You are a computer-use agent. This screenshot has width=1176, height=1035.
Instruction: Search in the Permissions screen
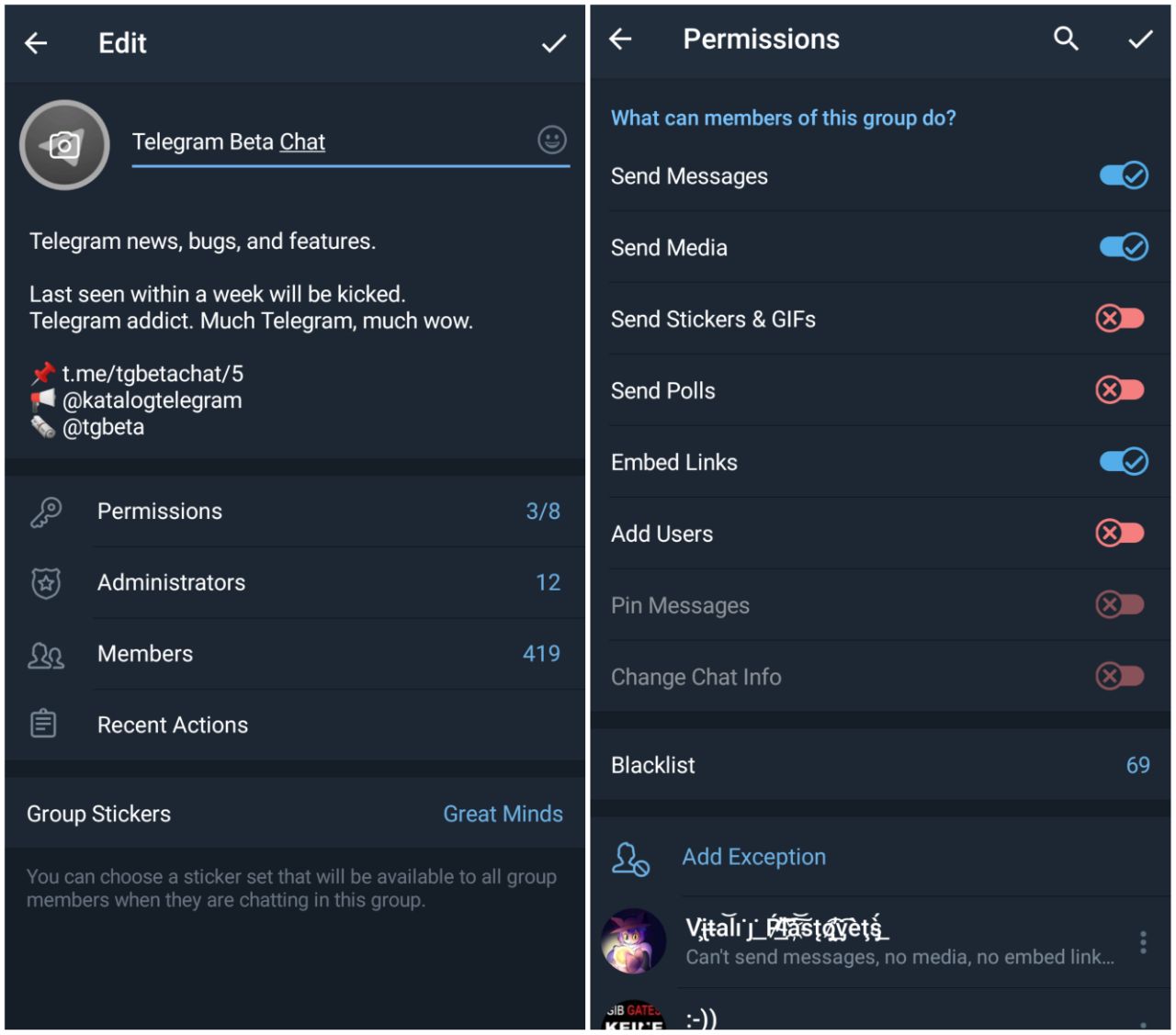(1065, 39)
